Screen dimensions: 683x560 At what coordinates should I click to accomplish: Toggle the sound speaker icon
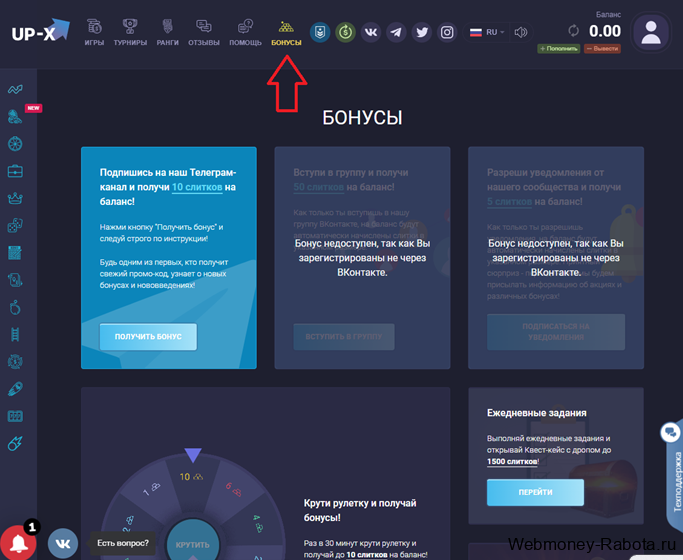521,32
